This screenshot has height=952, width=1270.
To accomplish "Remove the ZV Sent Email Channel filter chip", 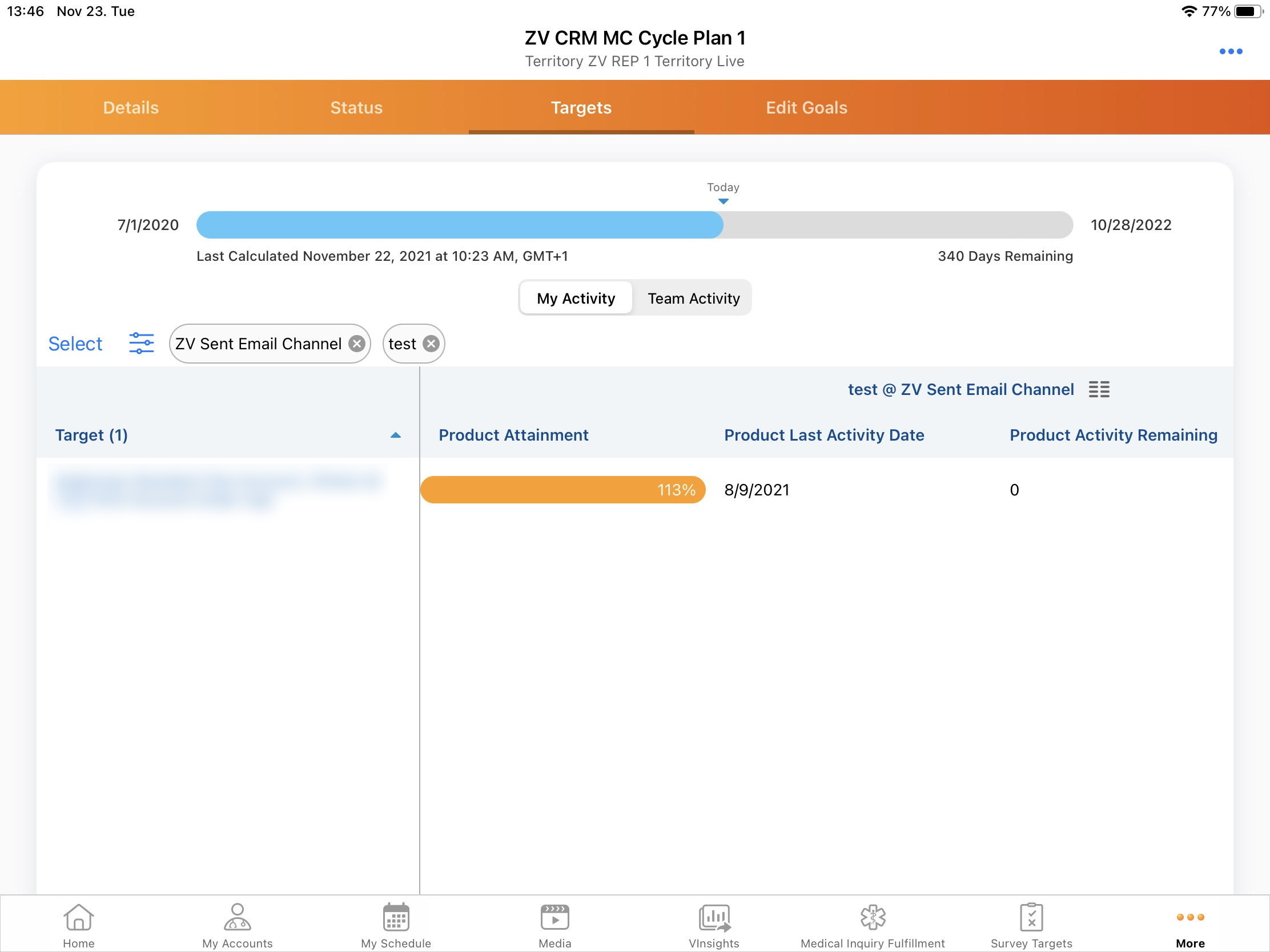I will [356, 343].
